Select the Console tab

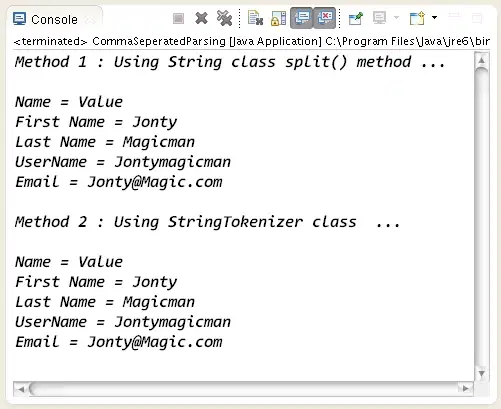click(54, 19)
